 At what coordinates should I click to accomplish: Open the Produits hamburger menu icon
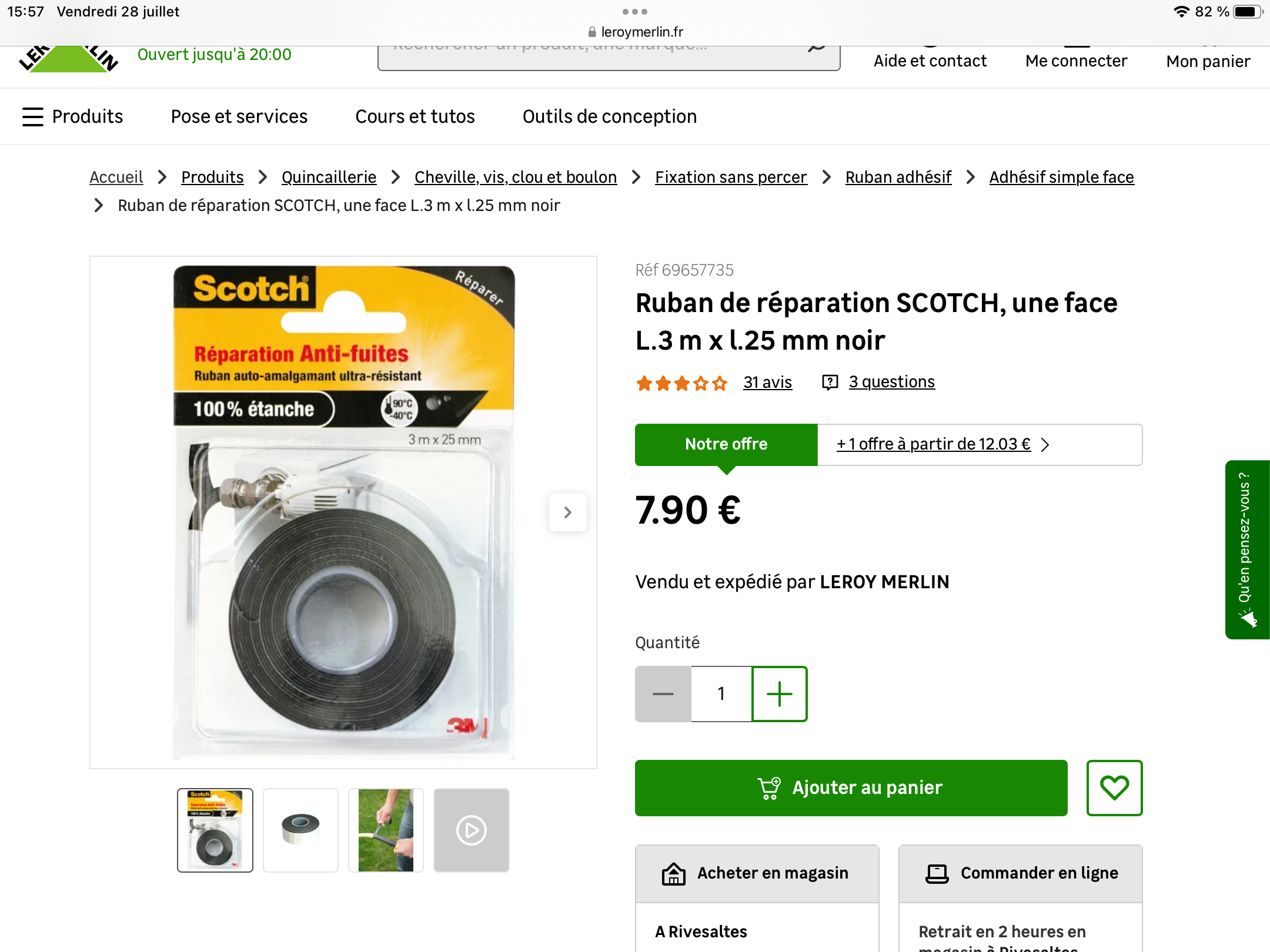point(33,116)
